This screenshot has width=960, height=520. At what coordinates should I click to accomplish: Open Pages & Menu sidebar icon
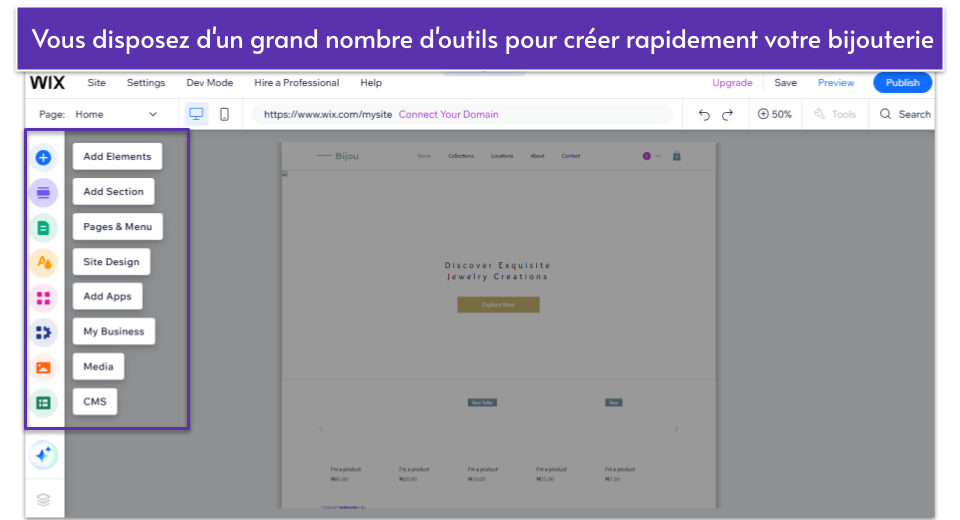43,228
